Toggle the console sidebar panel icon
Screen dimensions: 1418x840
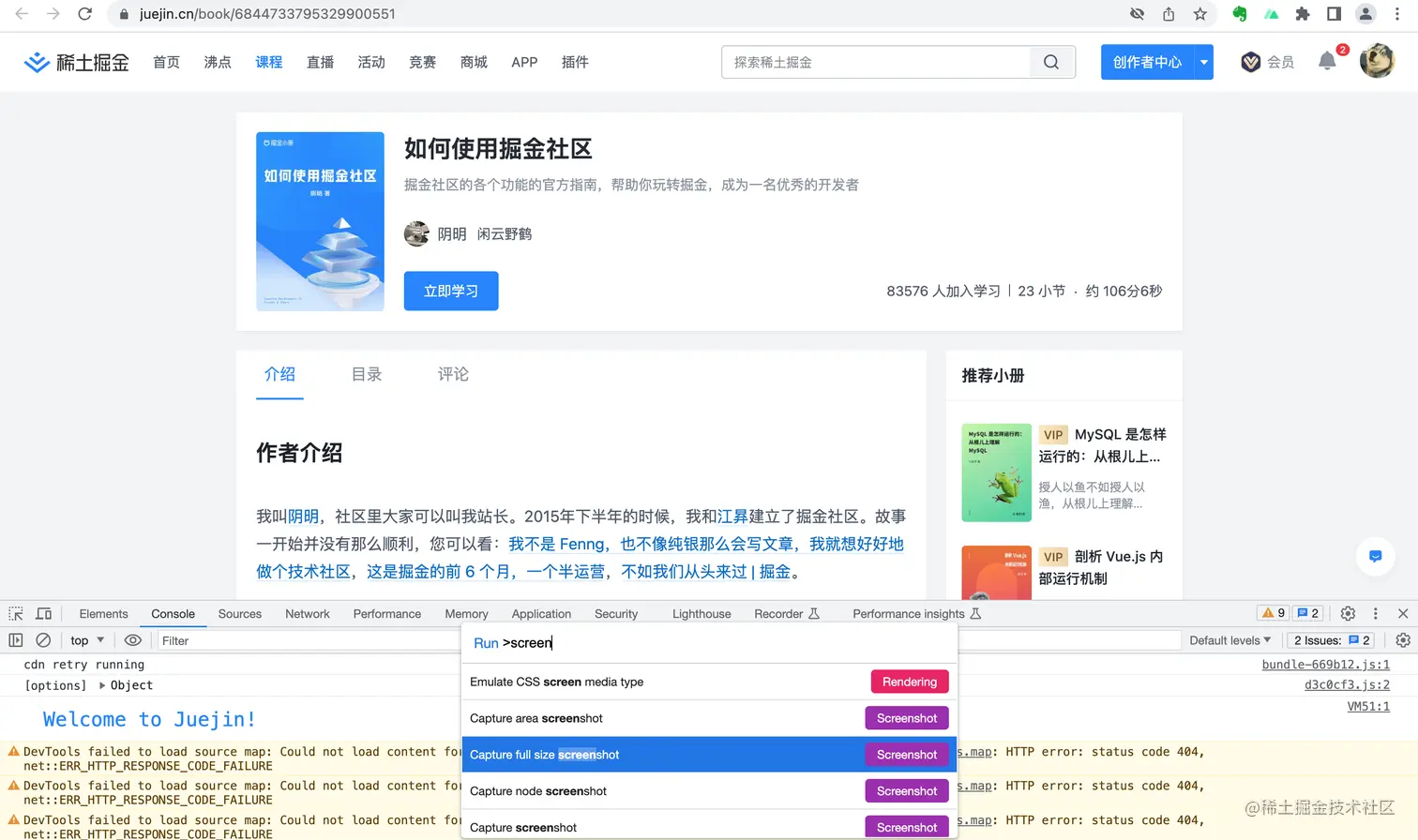tap(16, 640)
